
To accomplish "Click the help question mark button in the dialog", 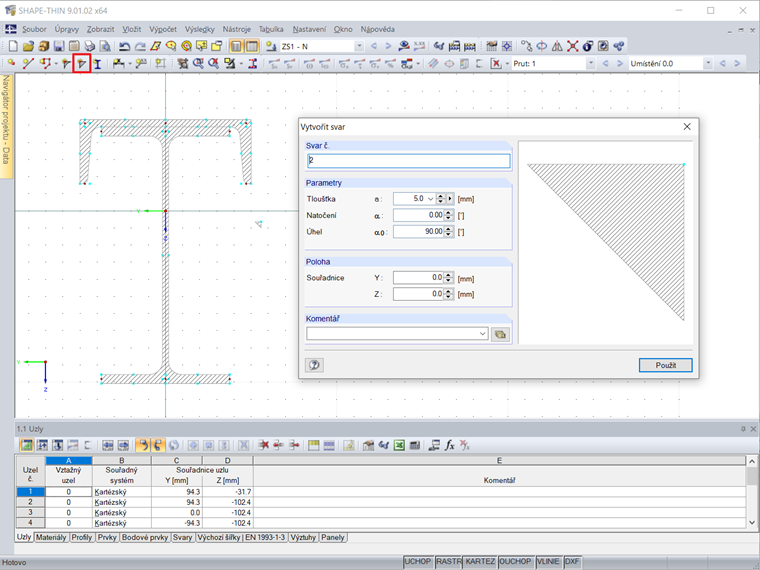I will (x=315, y=365).
